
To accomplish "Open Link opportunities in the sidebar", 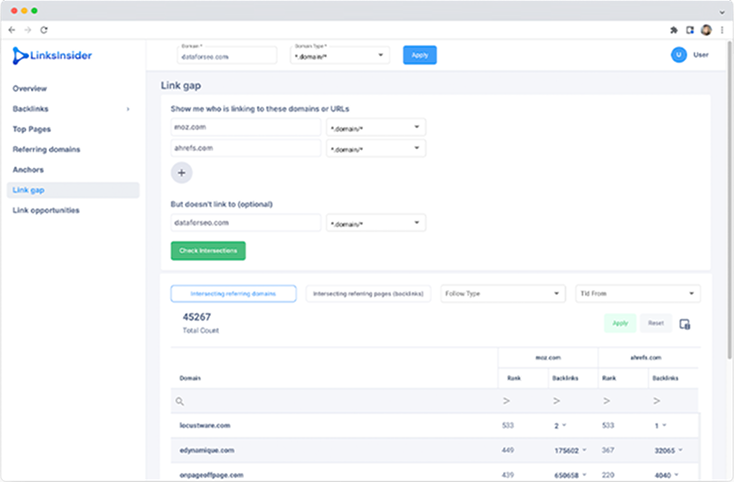I will [x=46, y=210].
